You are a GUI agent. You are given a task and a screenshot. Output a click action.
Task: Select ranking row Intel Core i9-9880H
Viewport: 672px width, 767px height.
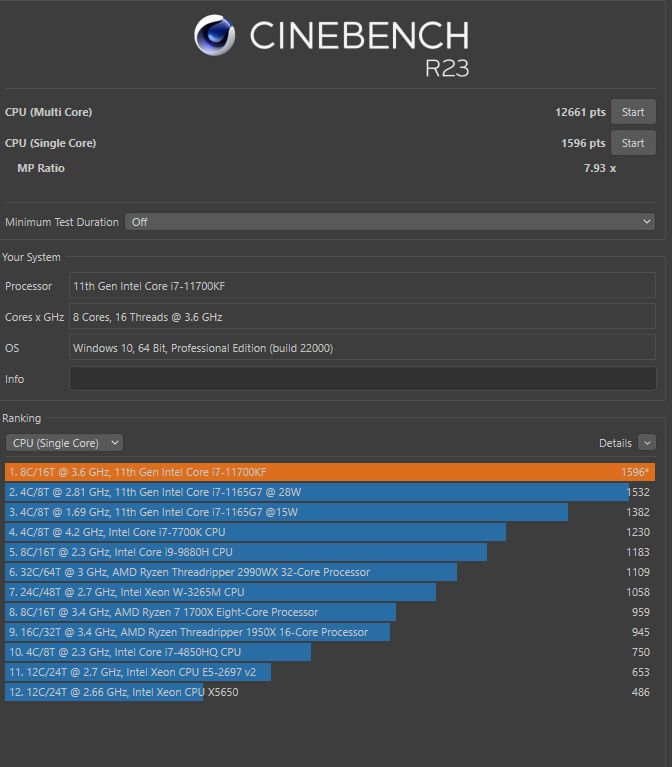pyautogui.click(x=330, y=552)
